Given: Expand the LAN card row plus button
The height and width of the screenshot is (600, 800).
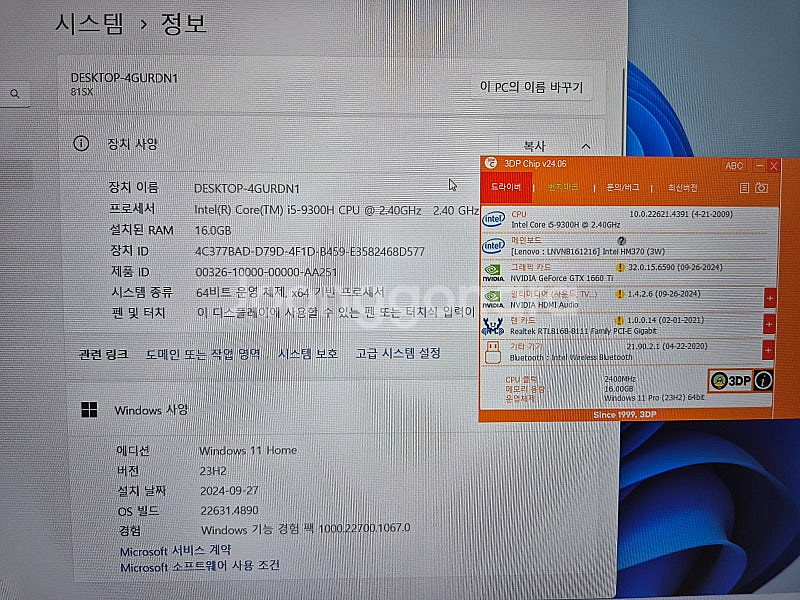Looking at the screenshot, I should click(769, 324).
